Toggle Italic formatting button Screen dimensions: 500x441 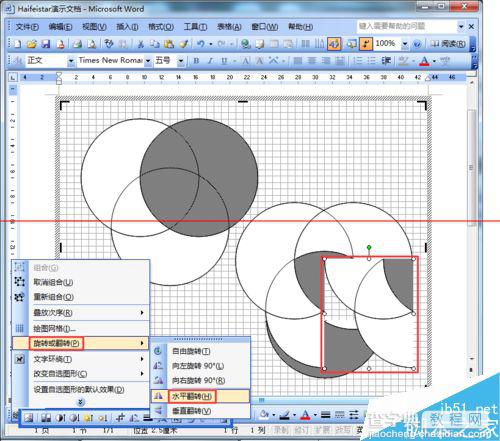210,61
